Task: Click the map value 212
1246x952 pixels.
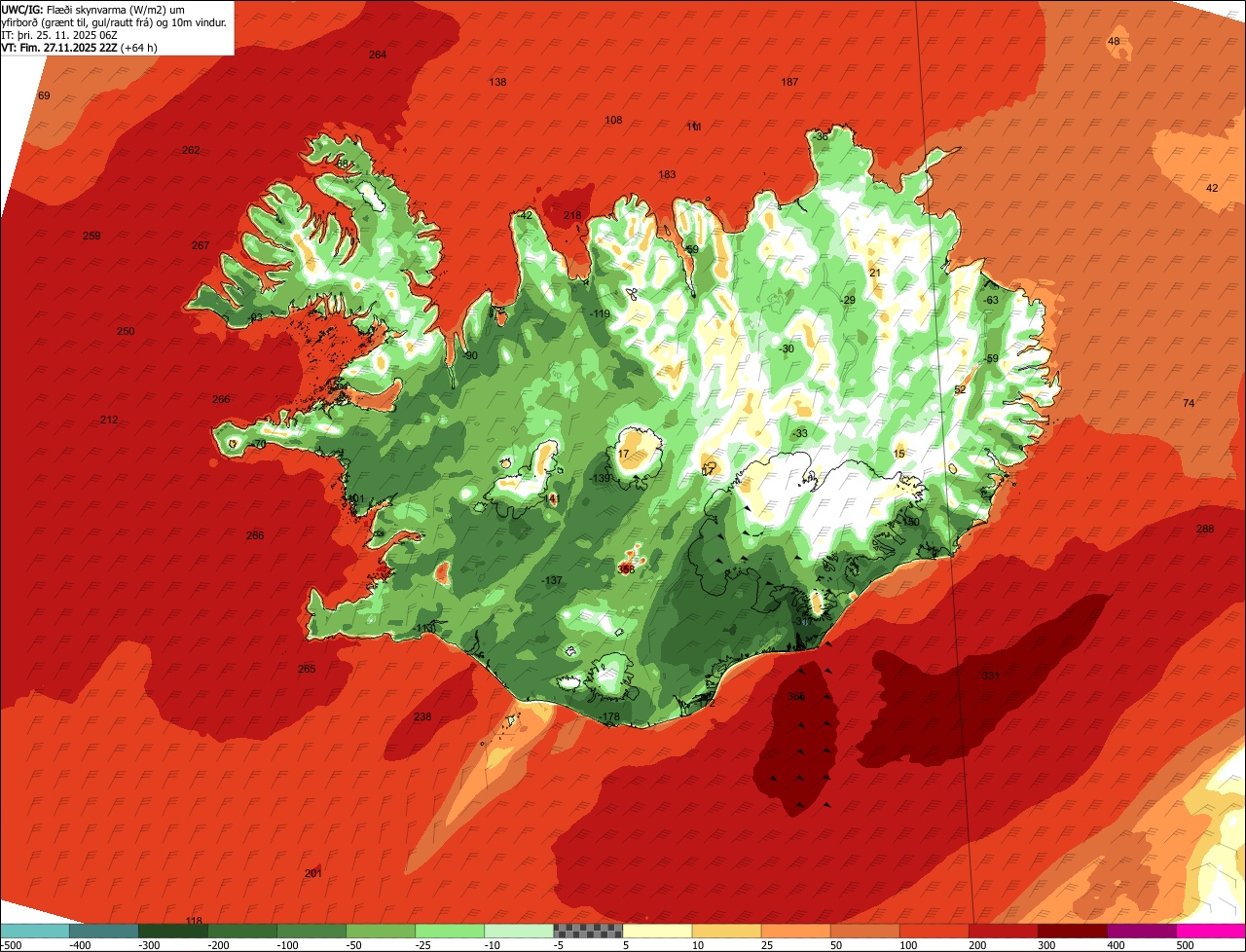Action: pos(109,420)
